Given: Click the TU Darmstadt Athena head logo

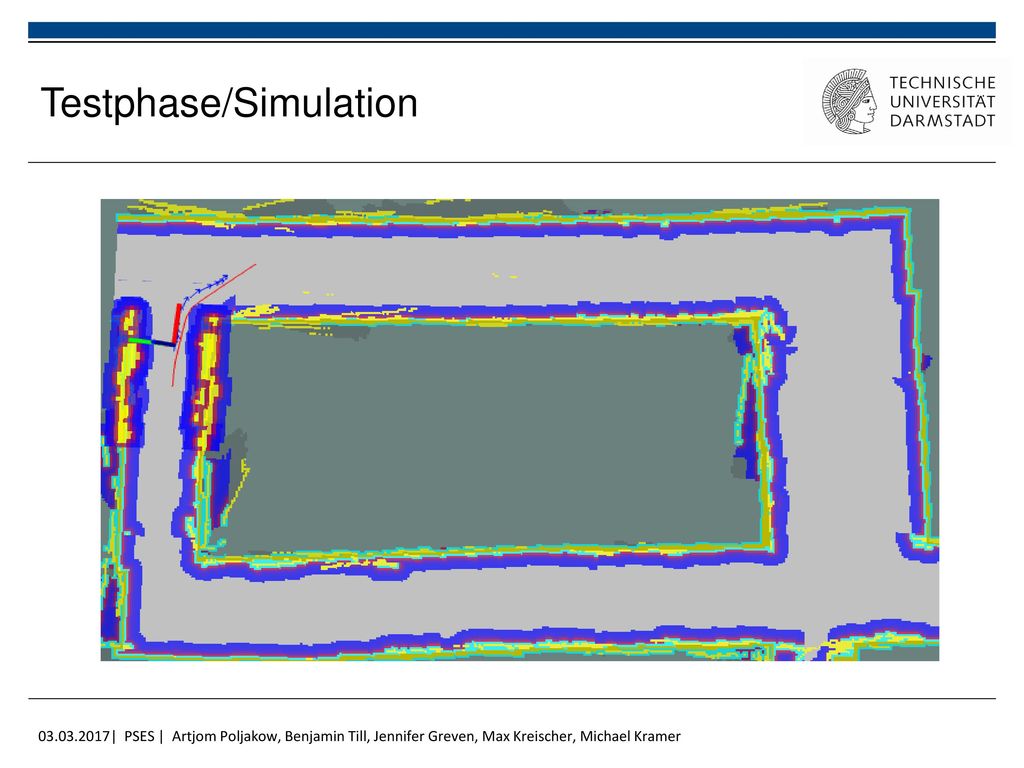Looking at the screenshot, I should click(x=849, y=102).
